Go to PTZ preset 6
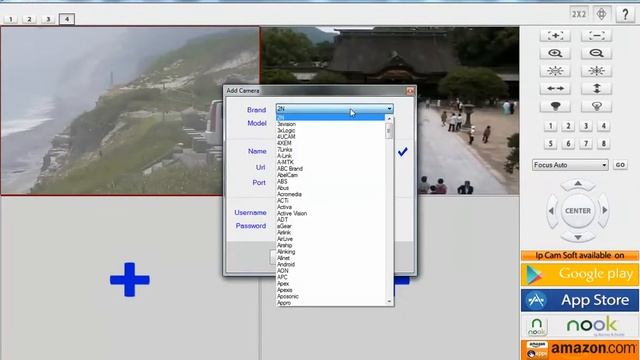Viewport: 640px width, 360px height. point(568,144)
